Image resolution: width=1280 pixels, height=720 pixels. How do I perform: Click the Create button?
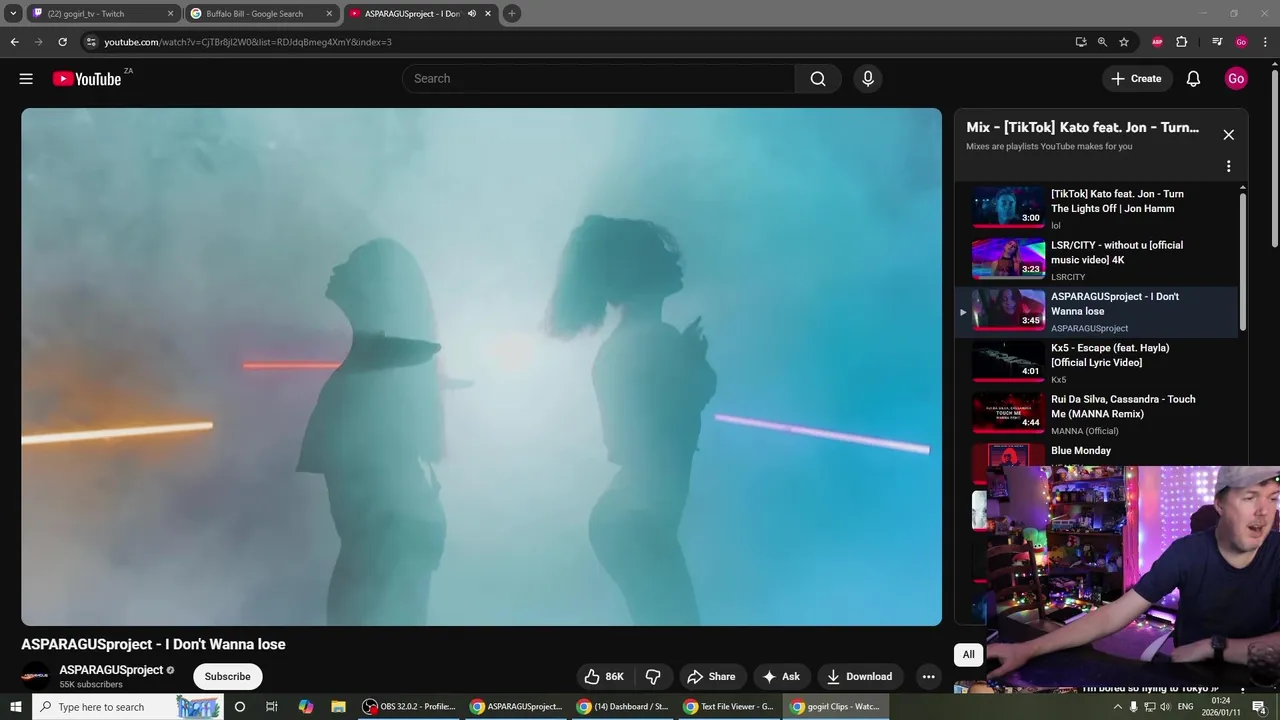click(x=1136, y=79)
